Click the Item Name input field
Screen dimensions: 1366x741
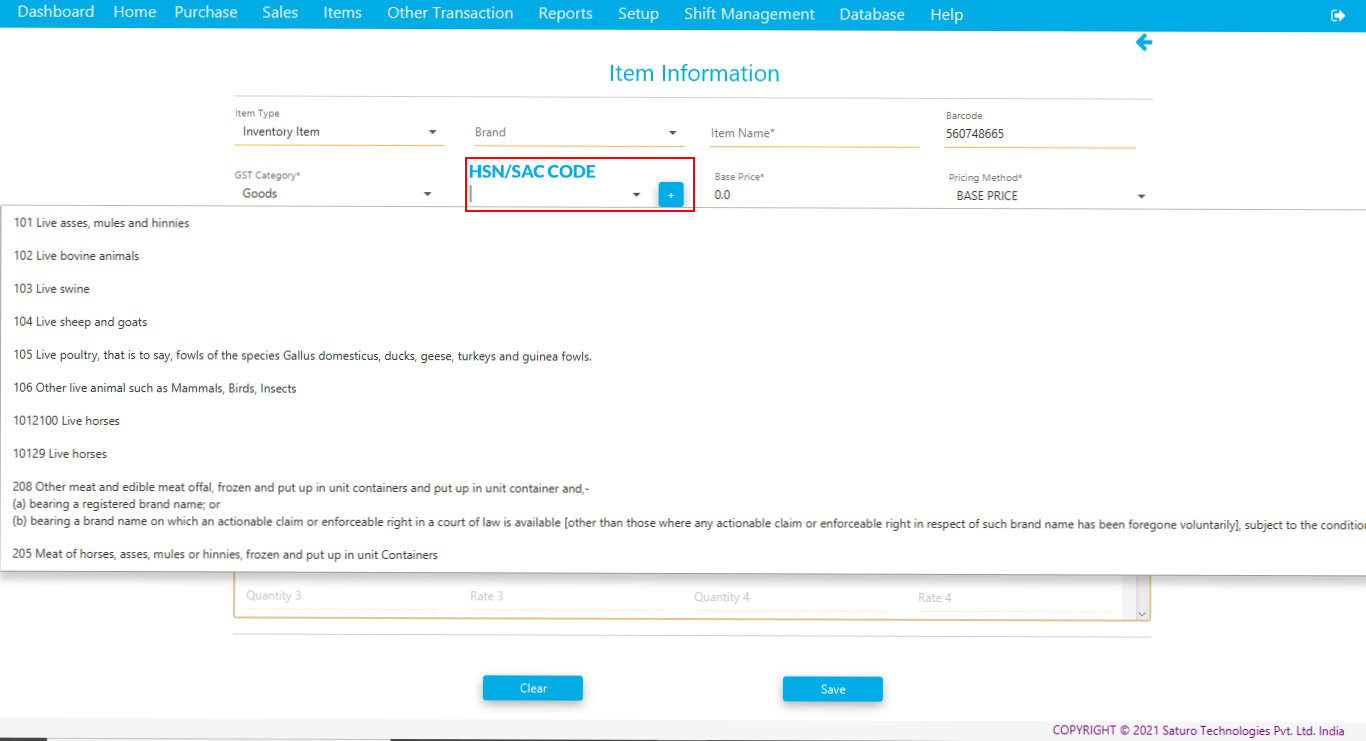tap(813, 133)
